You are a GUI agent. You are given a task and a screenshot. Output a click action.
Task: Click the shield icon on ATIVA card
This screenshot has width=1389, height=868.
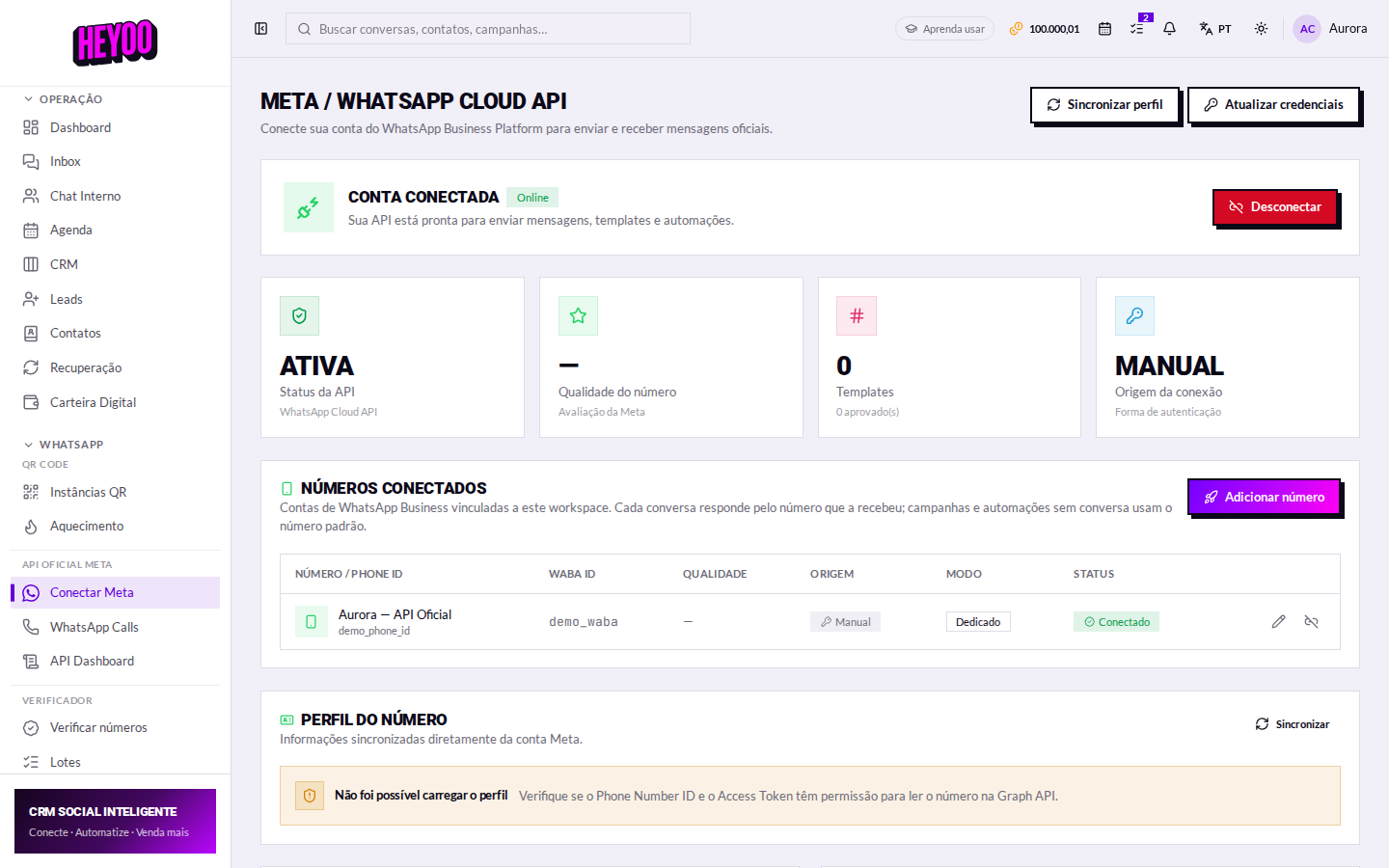299,315
